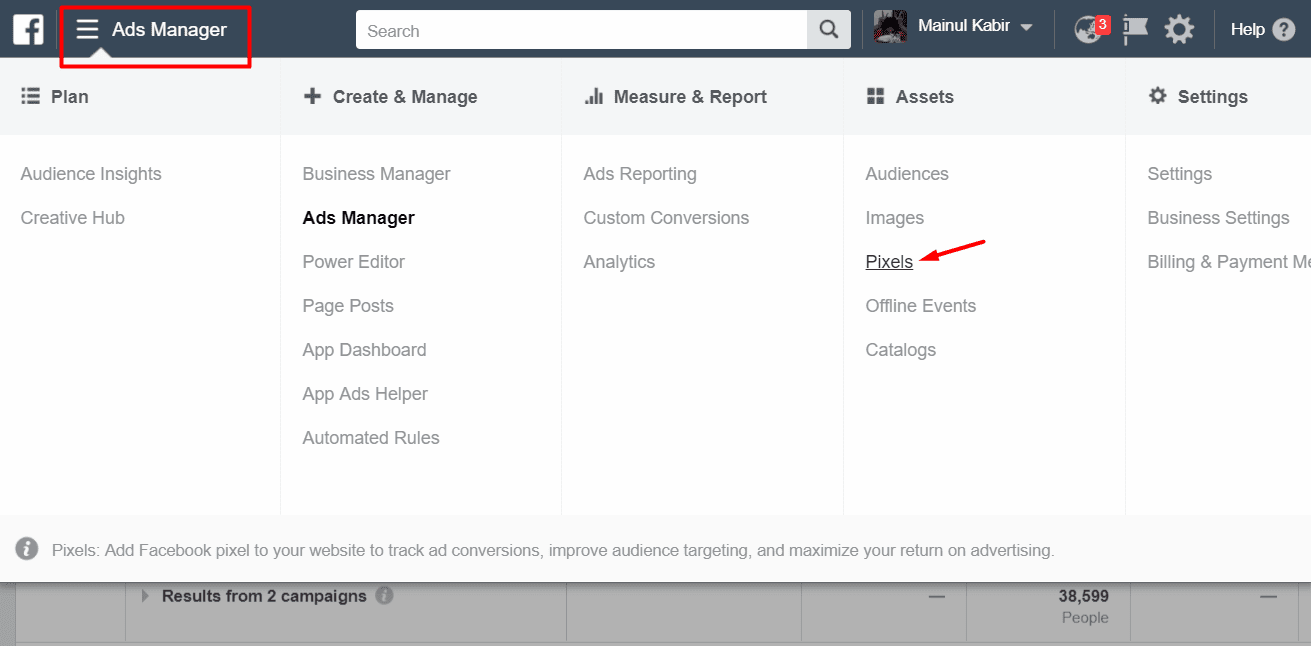Click the Assets column heading

coord(925,97)
